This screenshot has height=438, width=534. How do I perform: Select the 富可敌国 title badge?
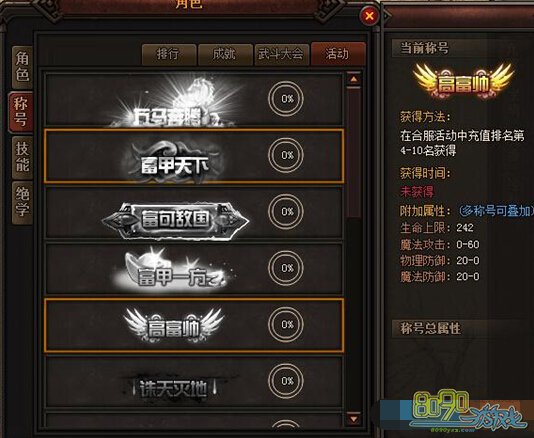[175, 219]
